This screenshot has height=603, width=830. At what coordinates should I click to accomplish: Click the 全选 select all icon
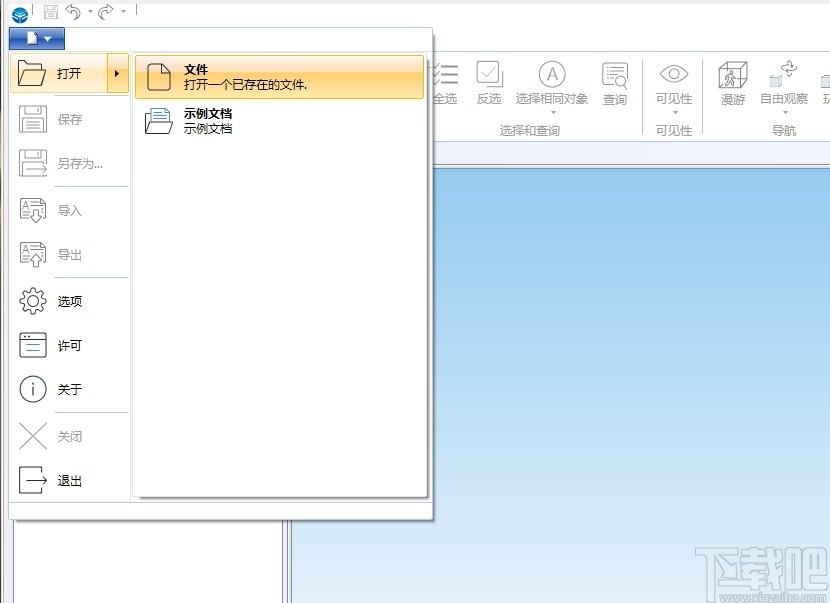coord(446,75)
